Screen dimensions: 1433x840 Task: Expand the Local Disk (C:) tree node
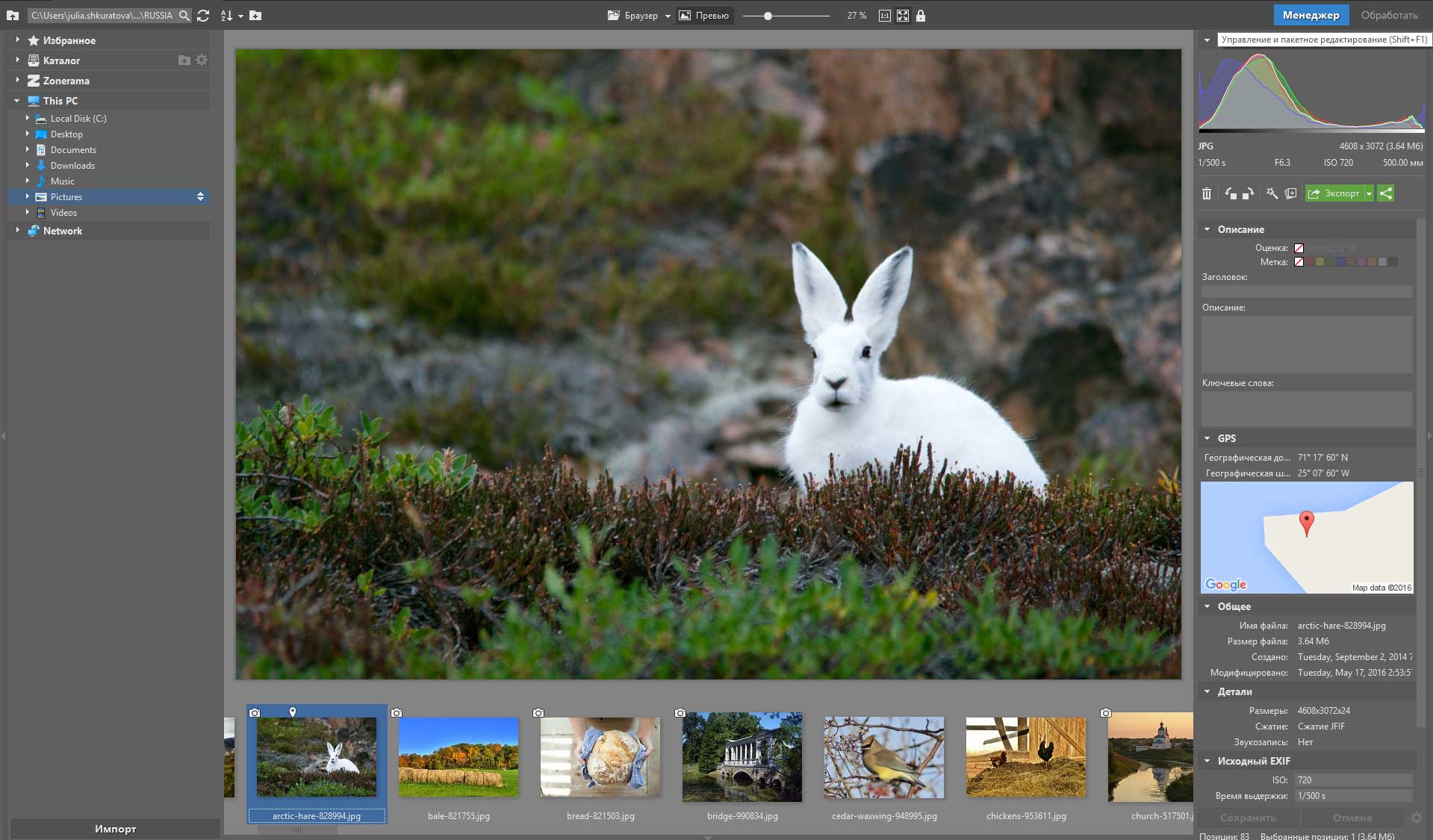coord(28,119)
